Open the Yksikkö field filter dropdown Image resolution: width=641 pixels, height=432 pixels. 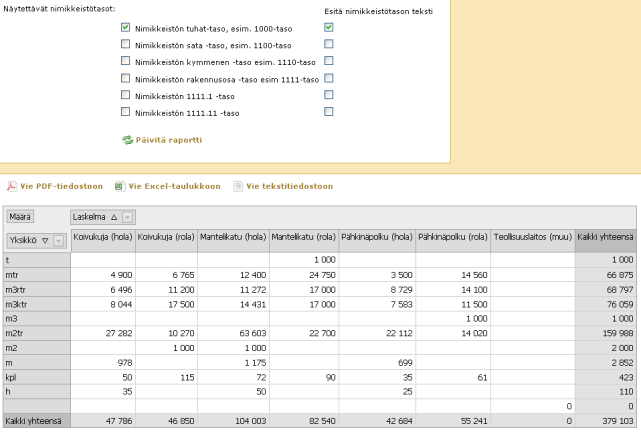(59, 241)
